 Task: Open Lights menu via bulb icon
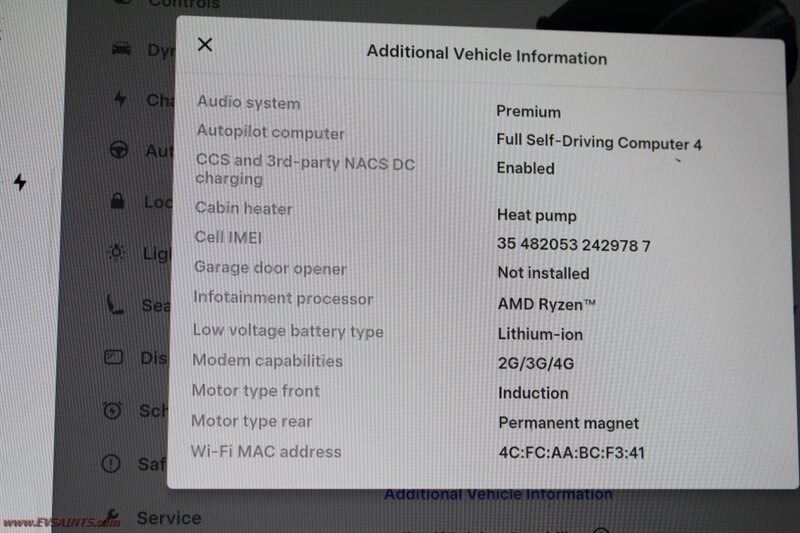pyautogui.click(x=116, y=252)
